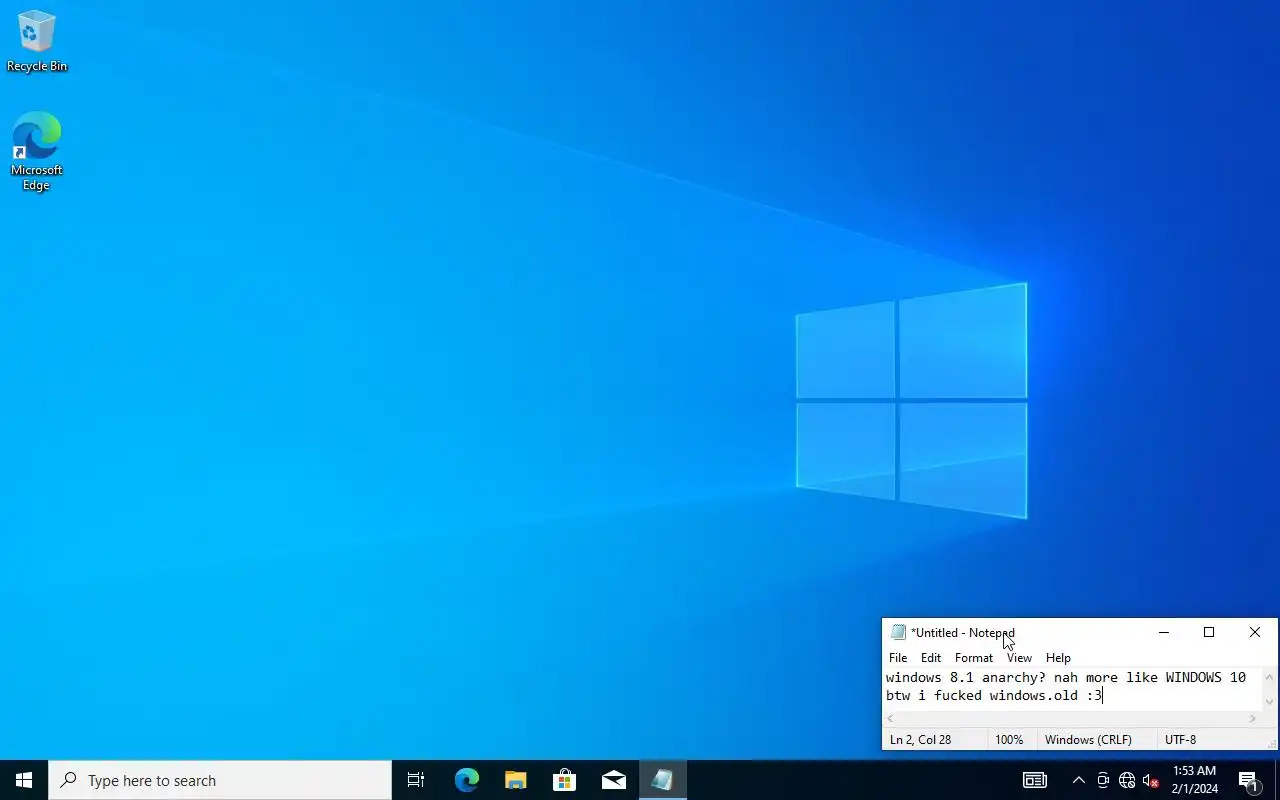Click the '*Untitled - Notepad' title text
The width and height of the screenshot is (1280, 800).
tap(963, 633)
